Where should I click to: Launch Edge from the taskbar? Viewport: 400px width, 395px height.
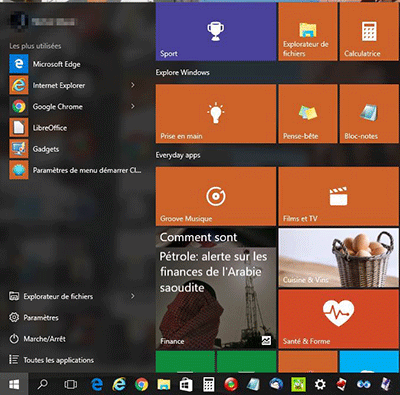click(97, 384)
